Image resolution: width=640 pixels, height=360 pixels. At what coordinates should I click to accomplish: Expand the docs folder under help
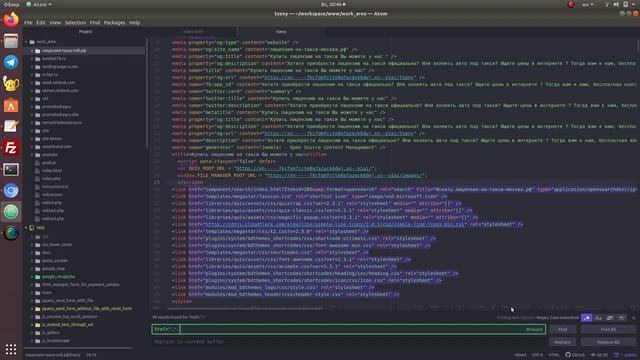(33, 253)
